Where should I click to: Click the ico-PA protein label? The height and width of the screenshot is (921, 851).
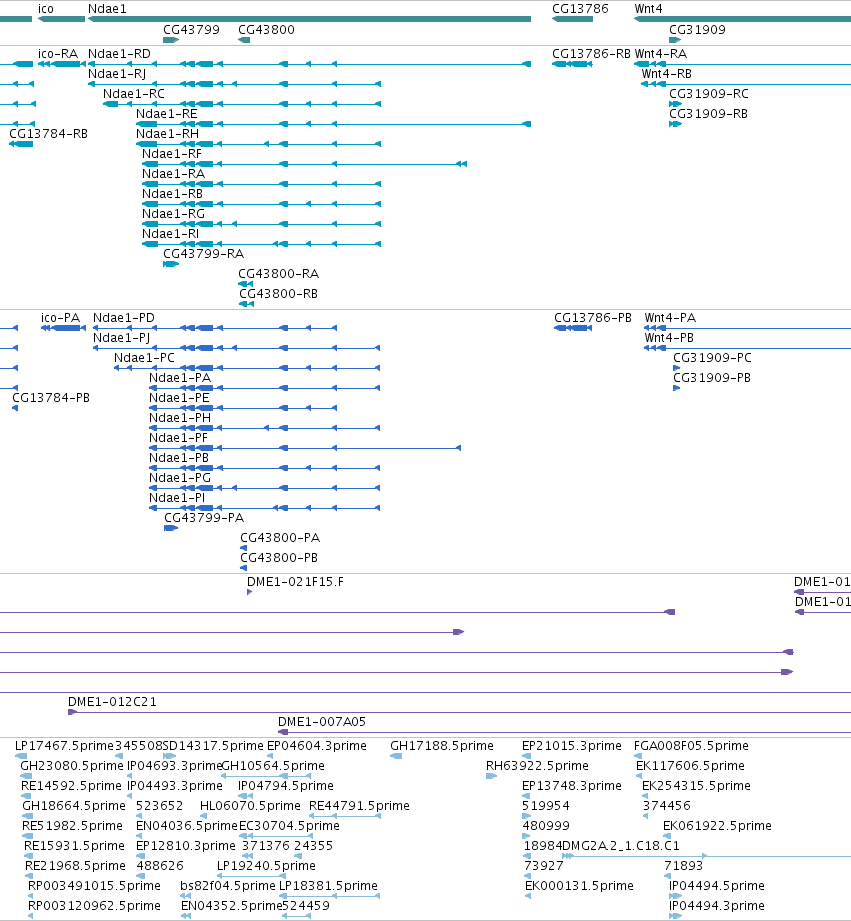(x=60, y=318)
